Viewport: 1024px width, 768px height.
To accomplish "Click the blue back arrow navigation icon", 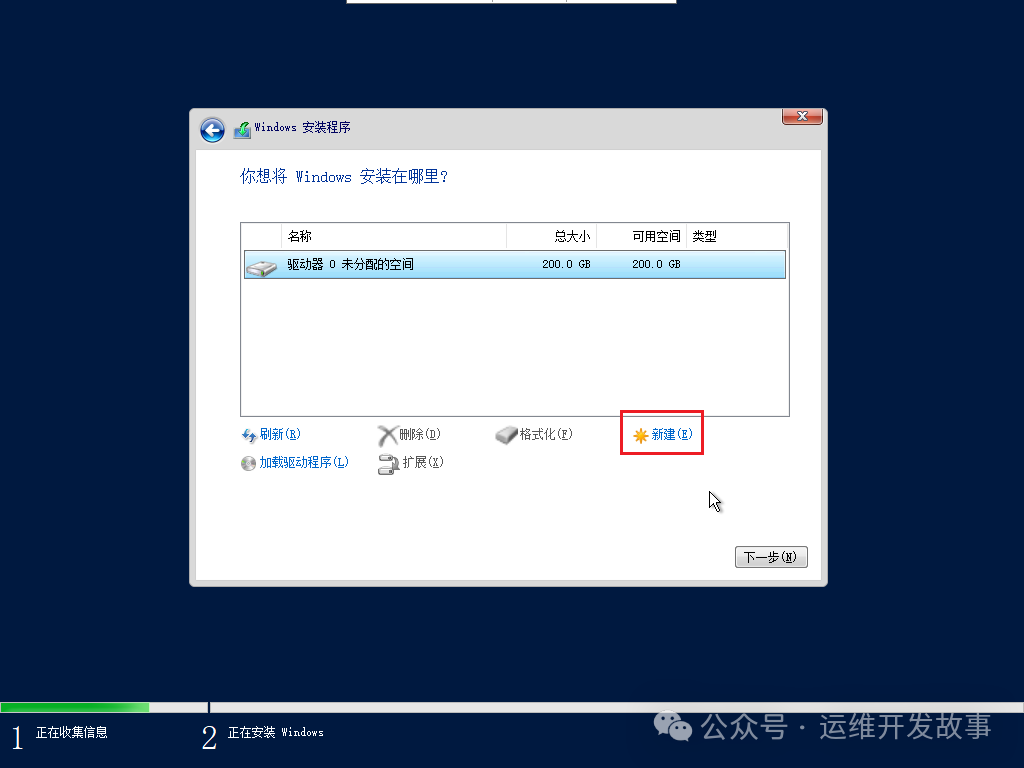I will pyautogui.click(x=212, y=130).
